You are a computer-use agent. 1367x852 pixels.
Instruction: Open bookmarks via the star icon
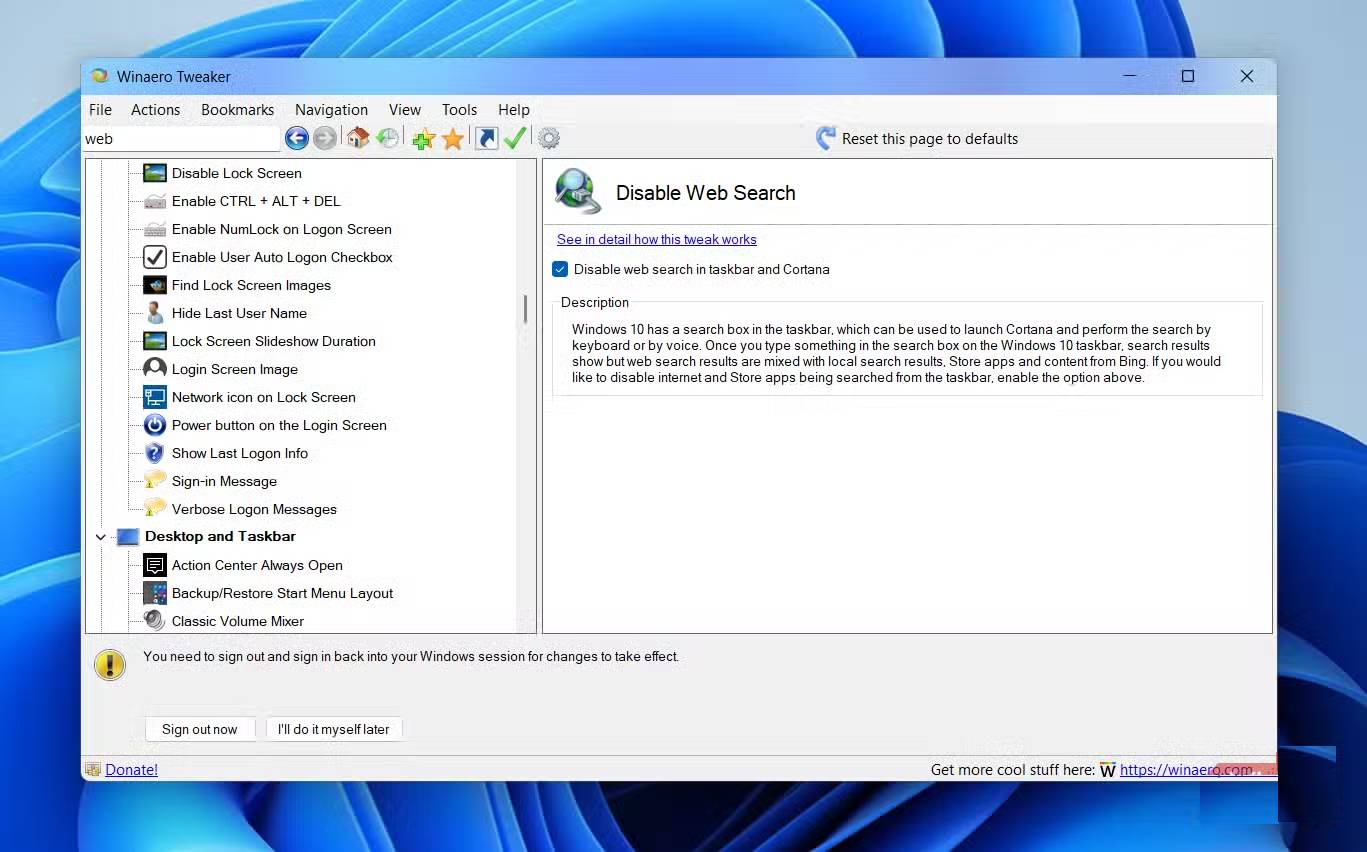coord(452,138)
